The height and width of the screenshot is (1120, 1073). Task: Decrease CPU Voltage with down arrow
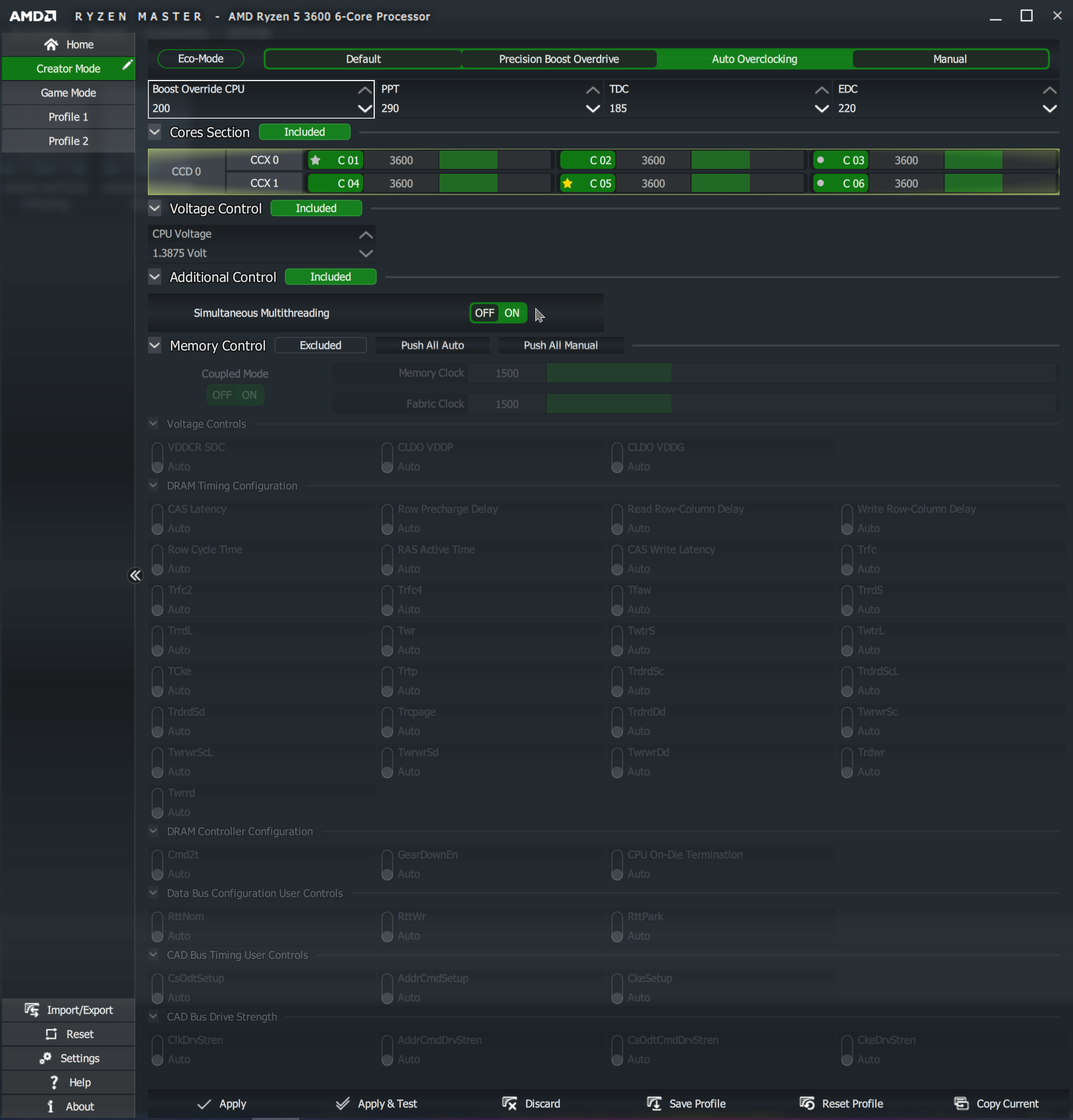coord(366,253)
